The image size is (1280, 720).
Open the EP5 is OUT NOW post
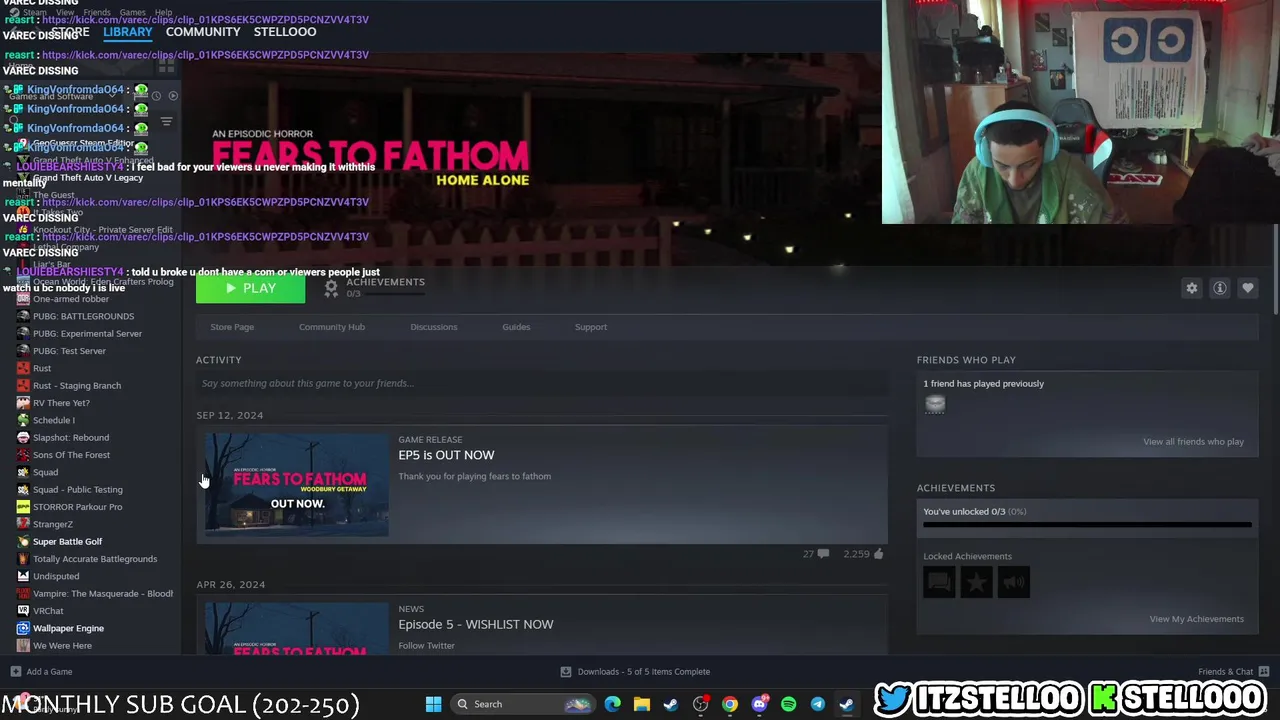tap(446, 455)
